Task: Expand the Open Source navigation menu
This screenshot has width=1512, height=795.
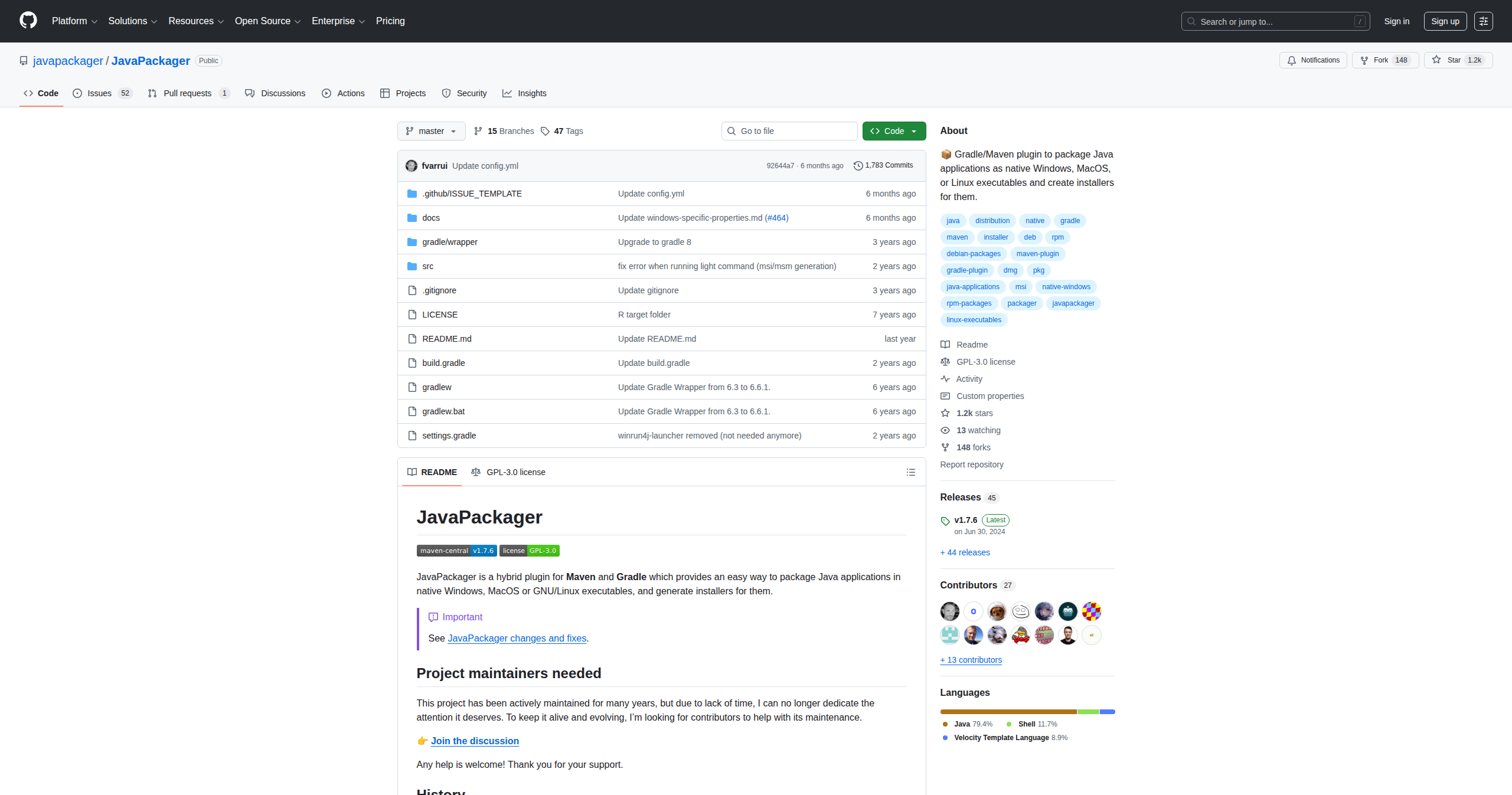Action: coord(267,21)
